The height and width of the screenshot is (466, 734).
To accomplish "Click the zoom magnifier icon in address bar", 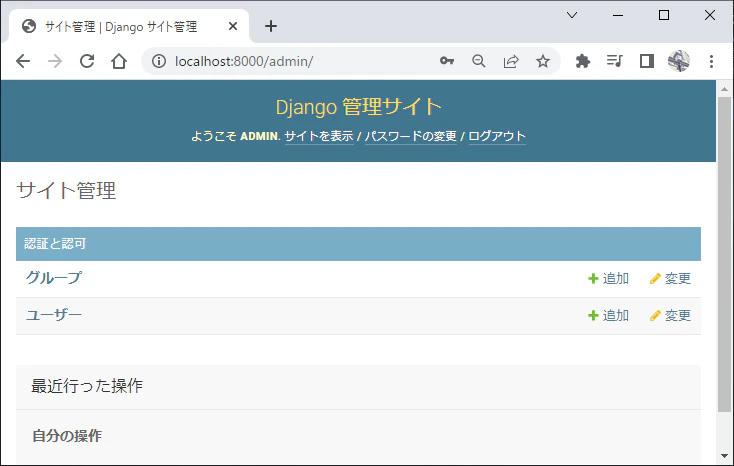I will coord(478,61).
